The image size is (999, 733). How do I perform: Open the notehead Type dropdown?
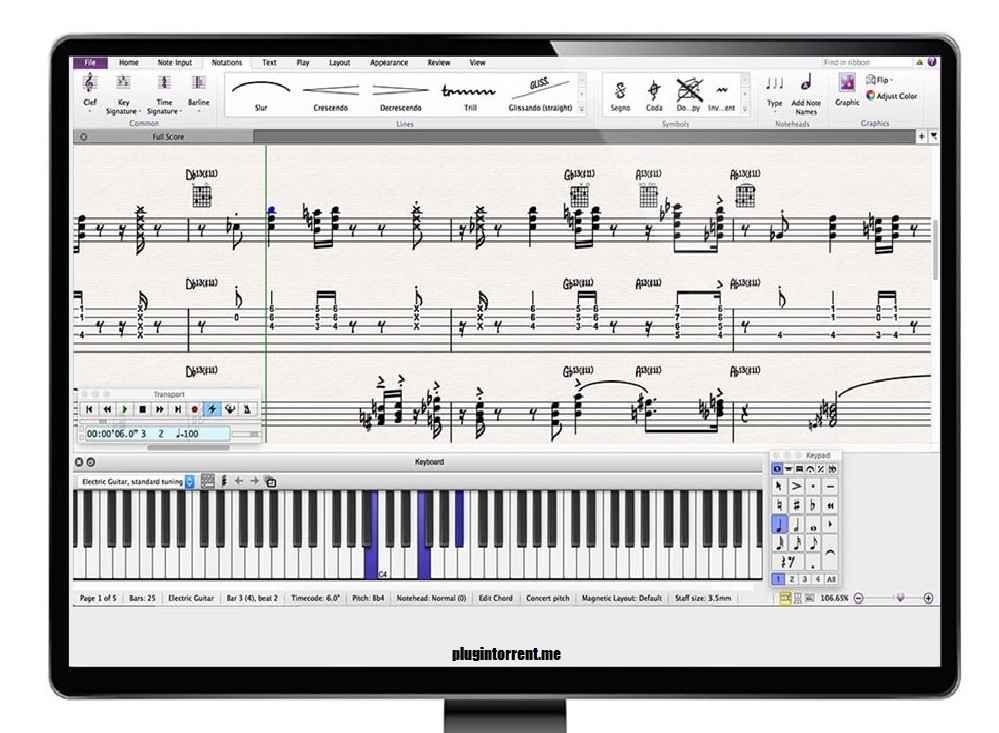[x=775, y=92]
